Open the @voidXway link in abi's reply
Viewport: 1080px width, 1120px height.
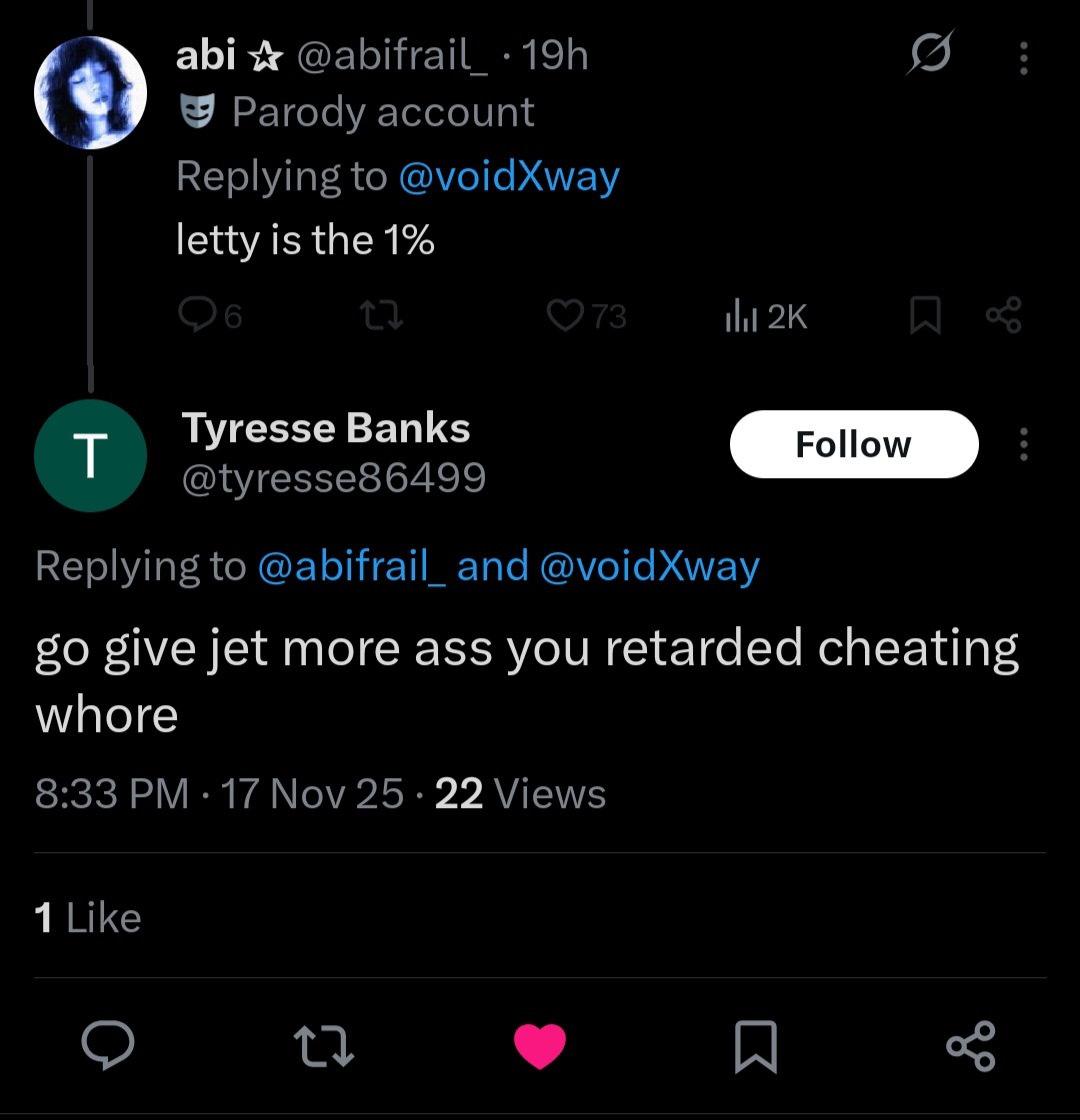click(509, 176)
